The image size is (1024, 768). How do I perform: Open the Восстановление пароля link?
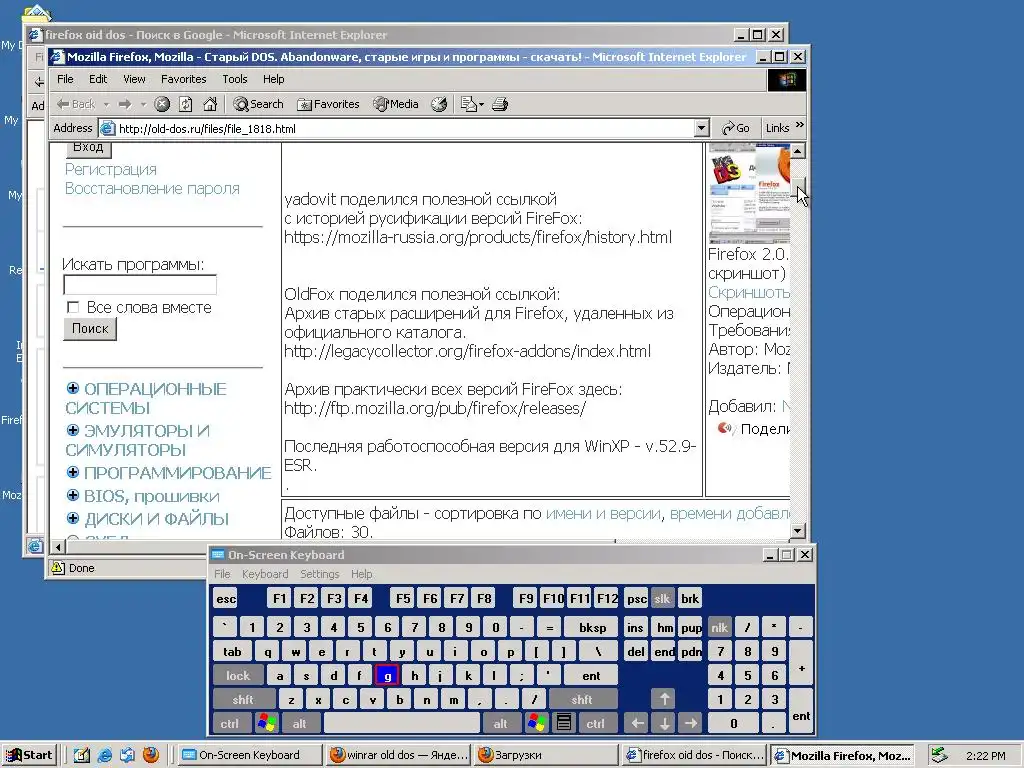152,189
